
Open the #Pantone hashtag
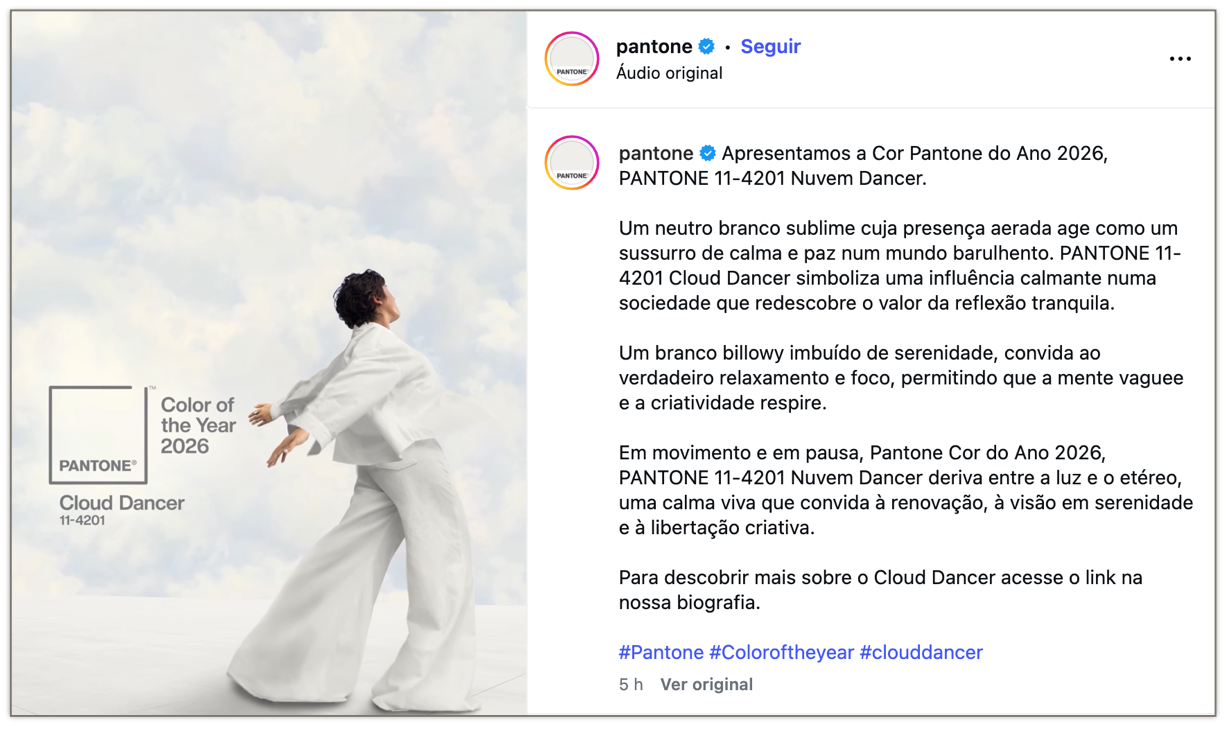661,652
